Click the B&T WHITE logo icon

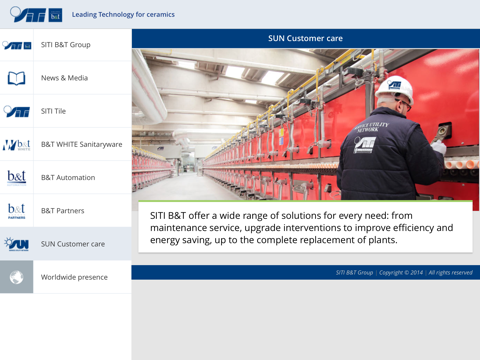pyautogui.click(x=17, y=144)
